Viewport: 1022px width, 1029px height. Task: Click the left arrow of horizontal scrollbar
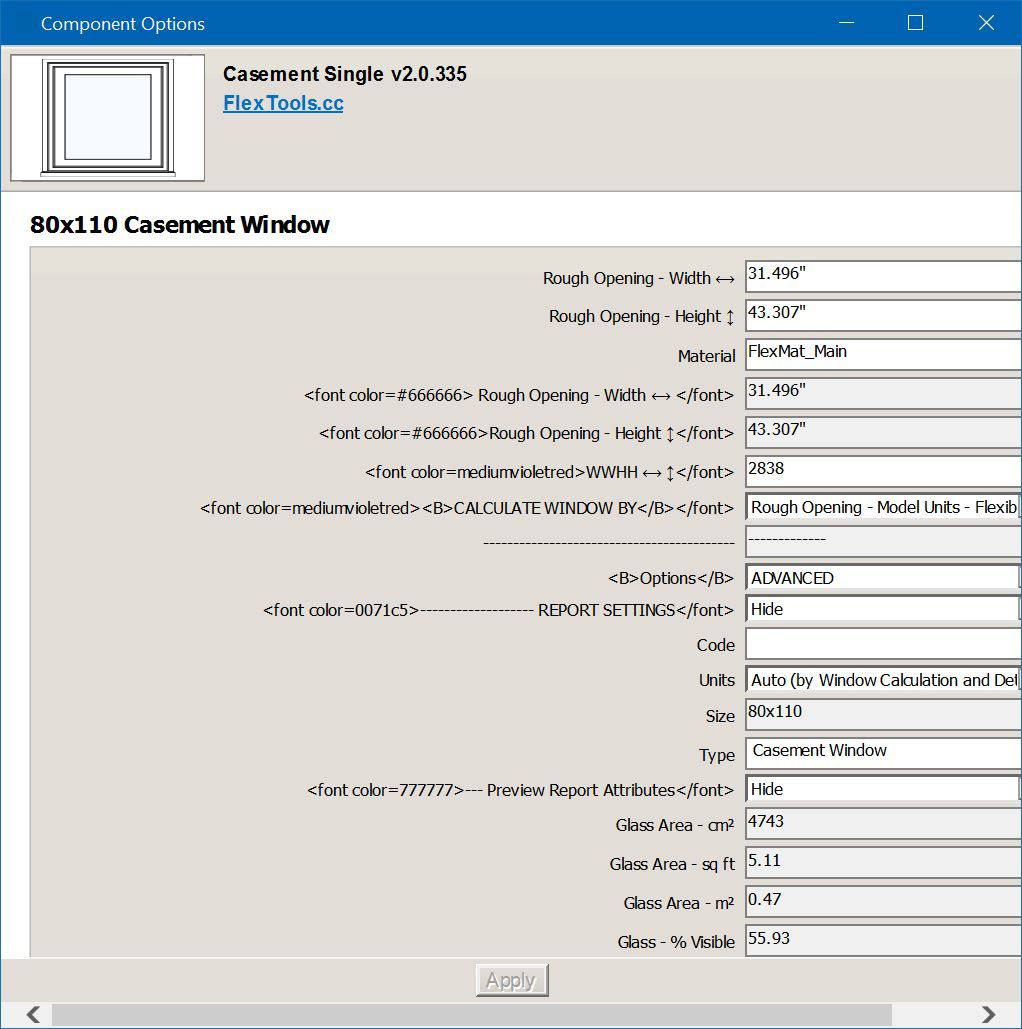[x=33, y=1015]
